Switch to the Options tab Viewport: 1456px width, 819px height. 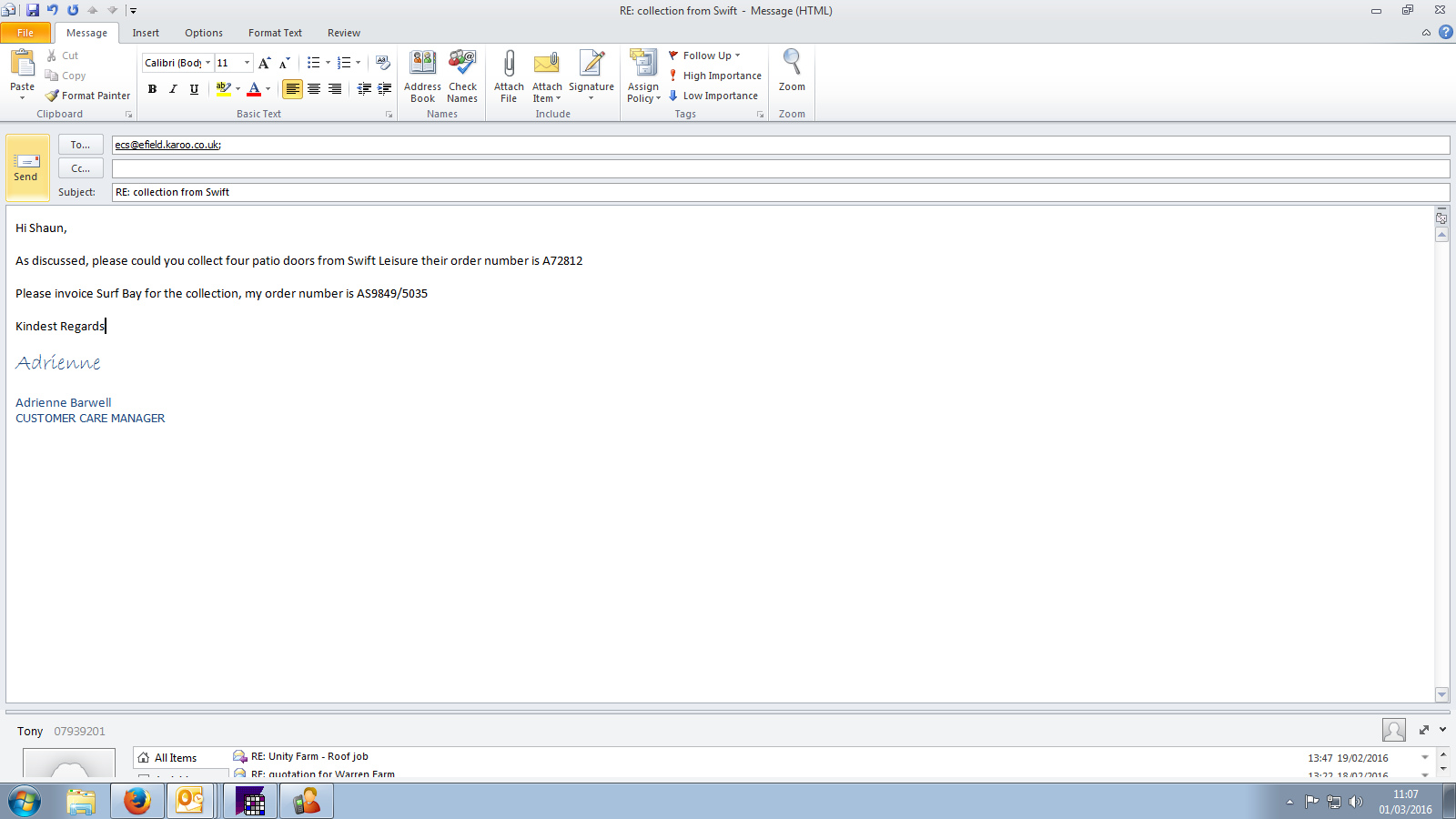coord(204,33)
